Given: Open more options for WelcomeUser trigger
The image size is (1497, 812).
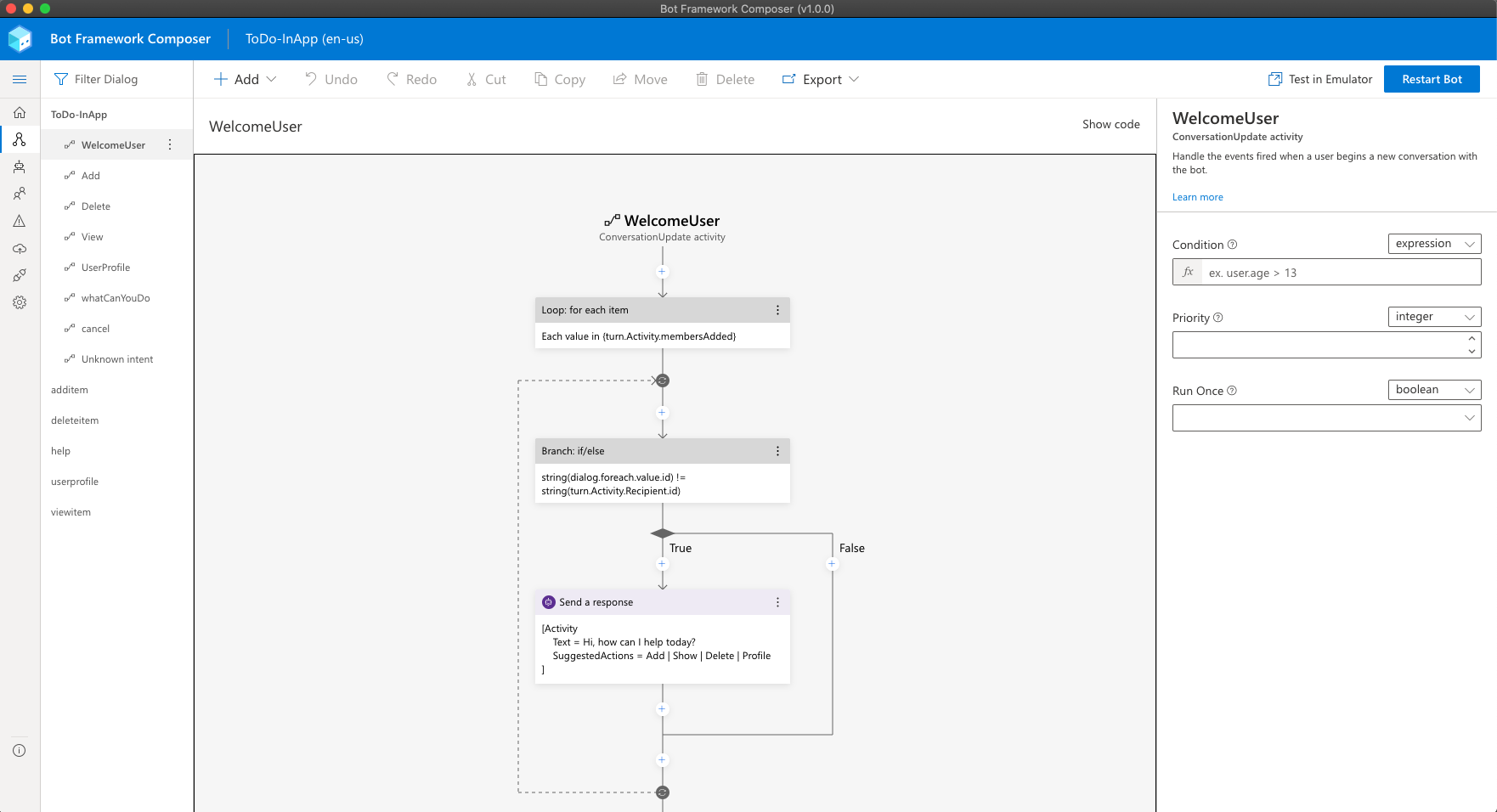Looking at the screenshot, I should tap(170, 145).
